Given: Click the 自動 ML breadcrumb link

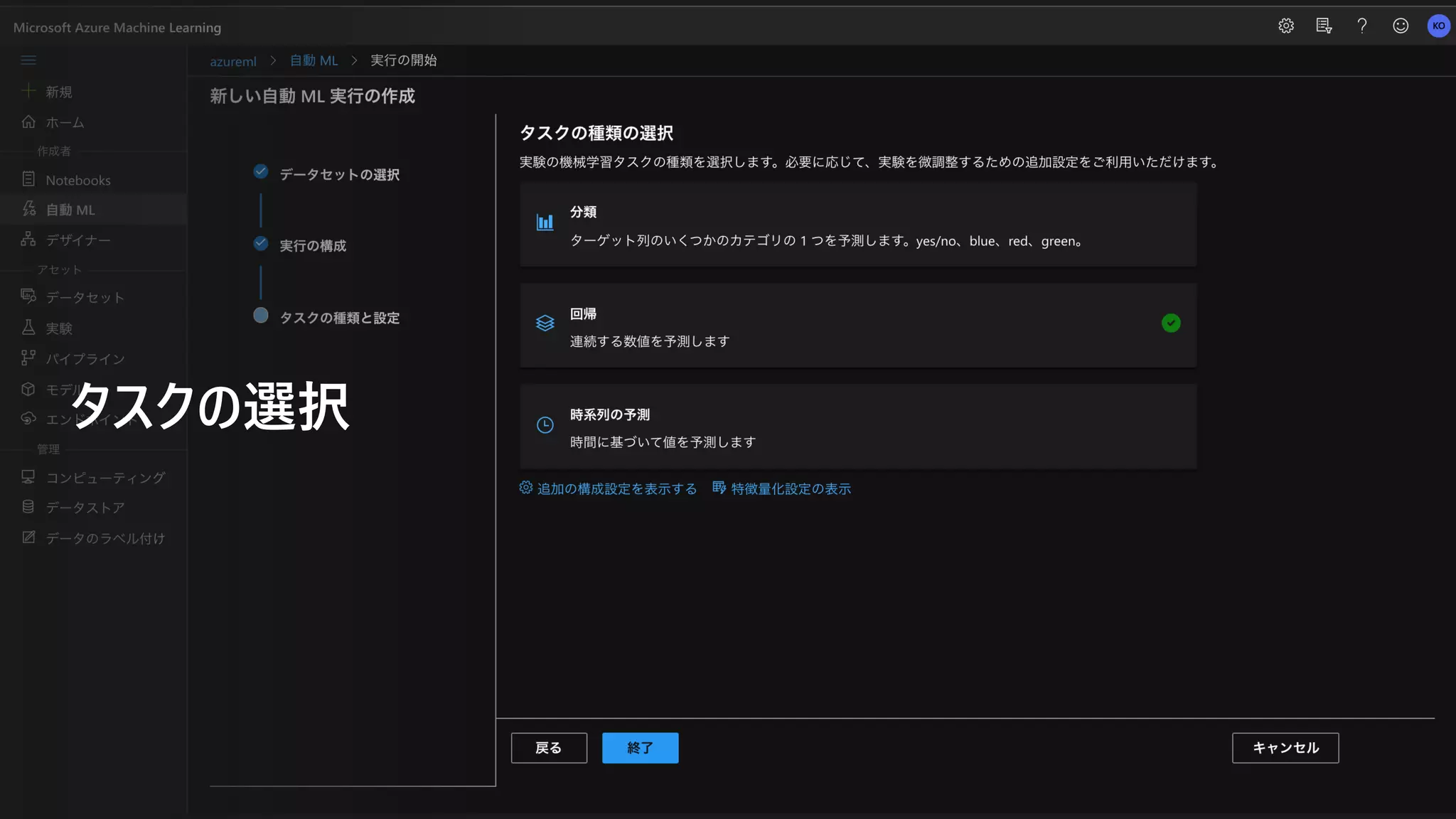Looking at the screenshot, I should (x=314, y=60).
